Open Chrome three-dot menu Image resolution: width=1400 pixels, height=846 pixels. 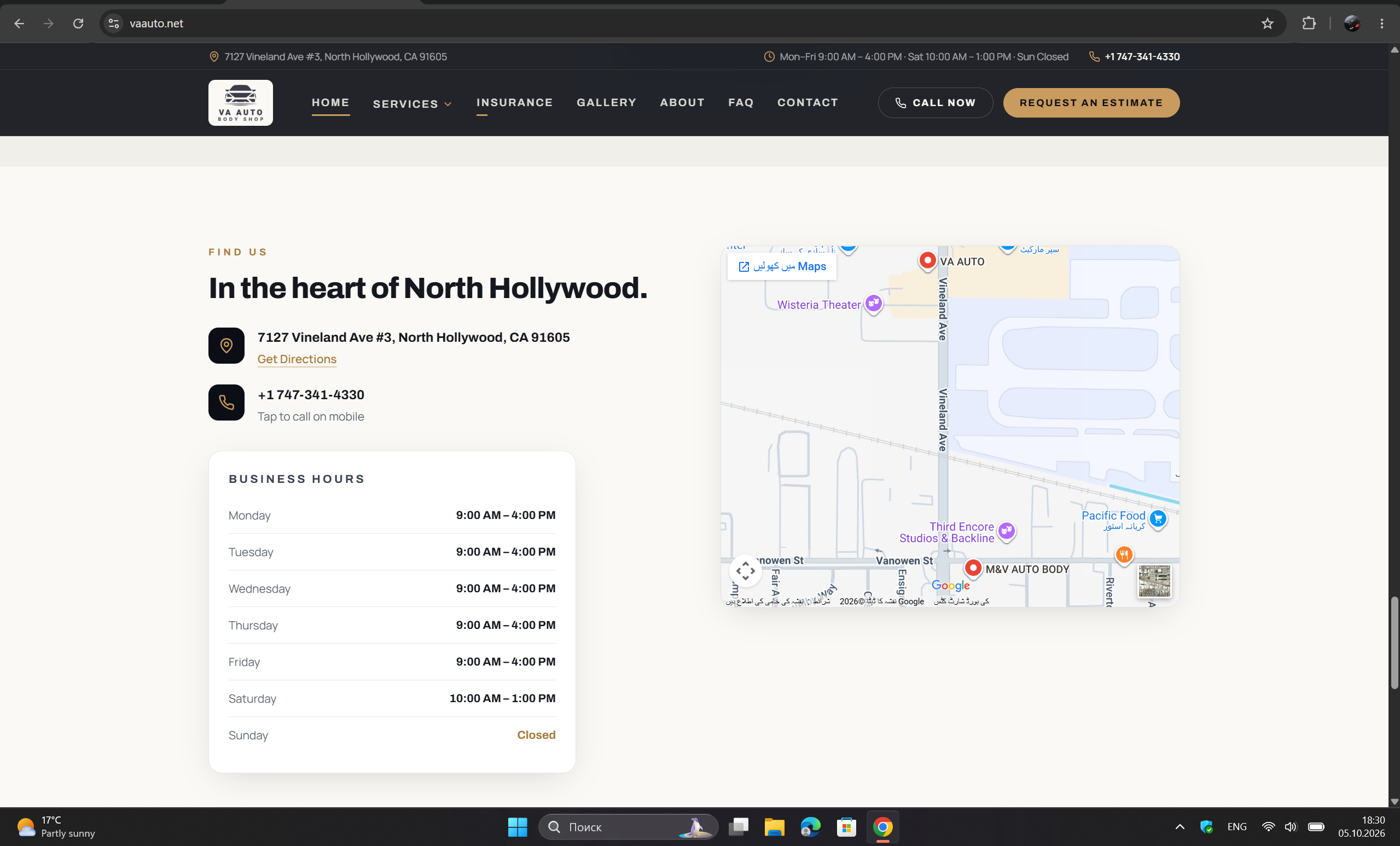(x=1382, y=24)
